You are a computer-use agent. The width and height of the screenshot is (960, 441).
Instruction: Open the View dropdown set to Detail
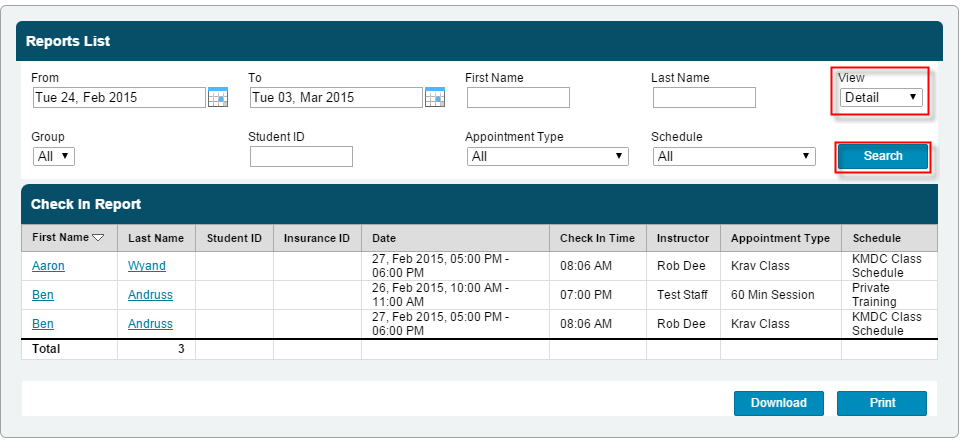click(880, 97)
